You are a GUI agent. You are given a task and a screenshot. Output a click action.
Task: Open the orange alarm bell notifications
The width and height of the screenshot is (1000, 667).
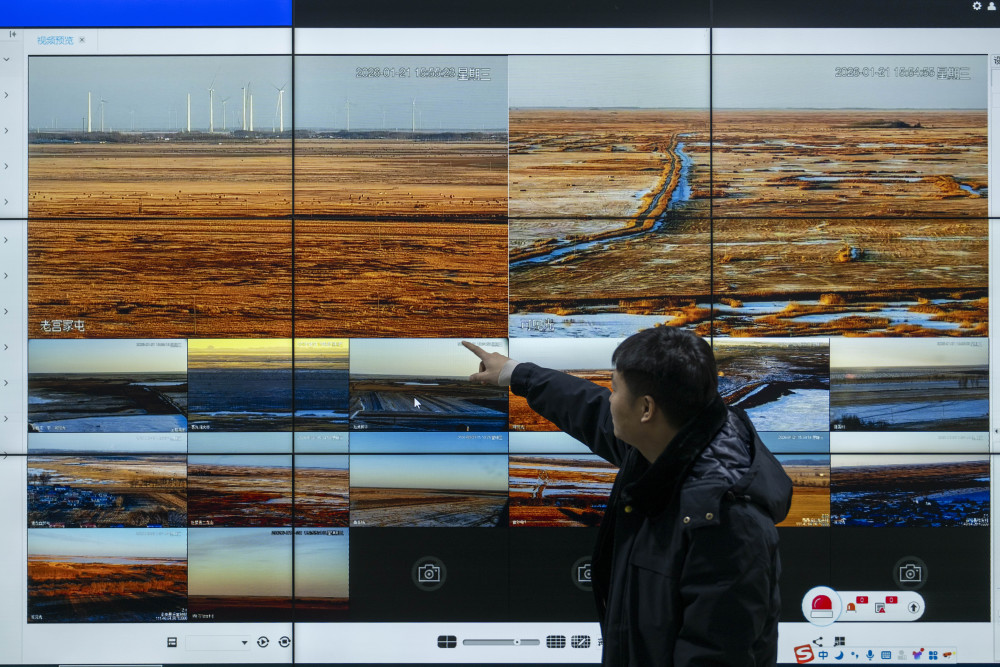[851, 606]
